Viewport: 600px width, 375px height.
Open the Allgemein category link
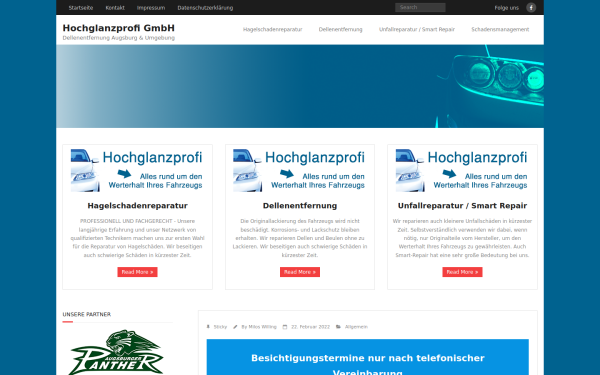(356, 327)
